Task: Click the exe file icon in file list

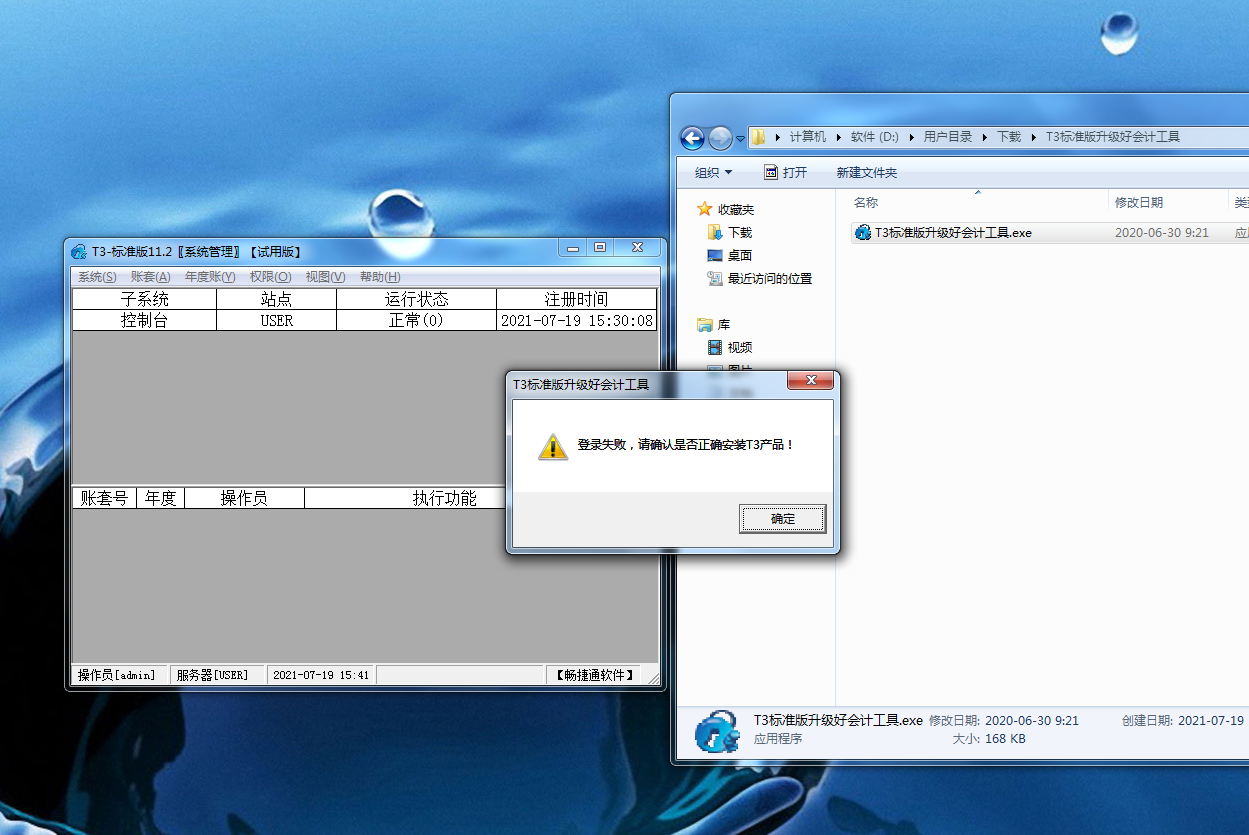Action: pyautogui.click(x=862, y=233)
